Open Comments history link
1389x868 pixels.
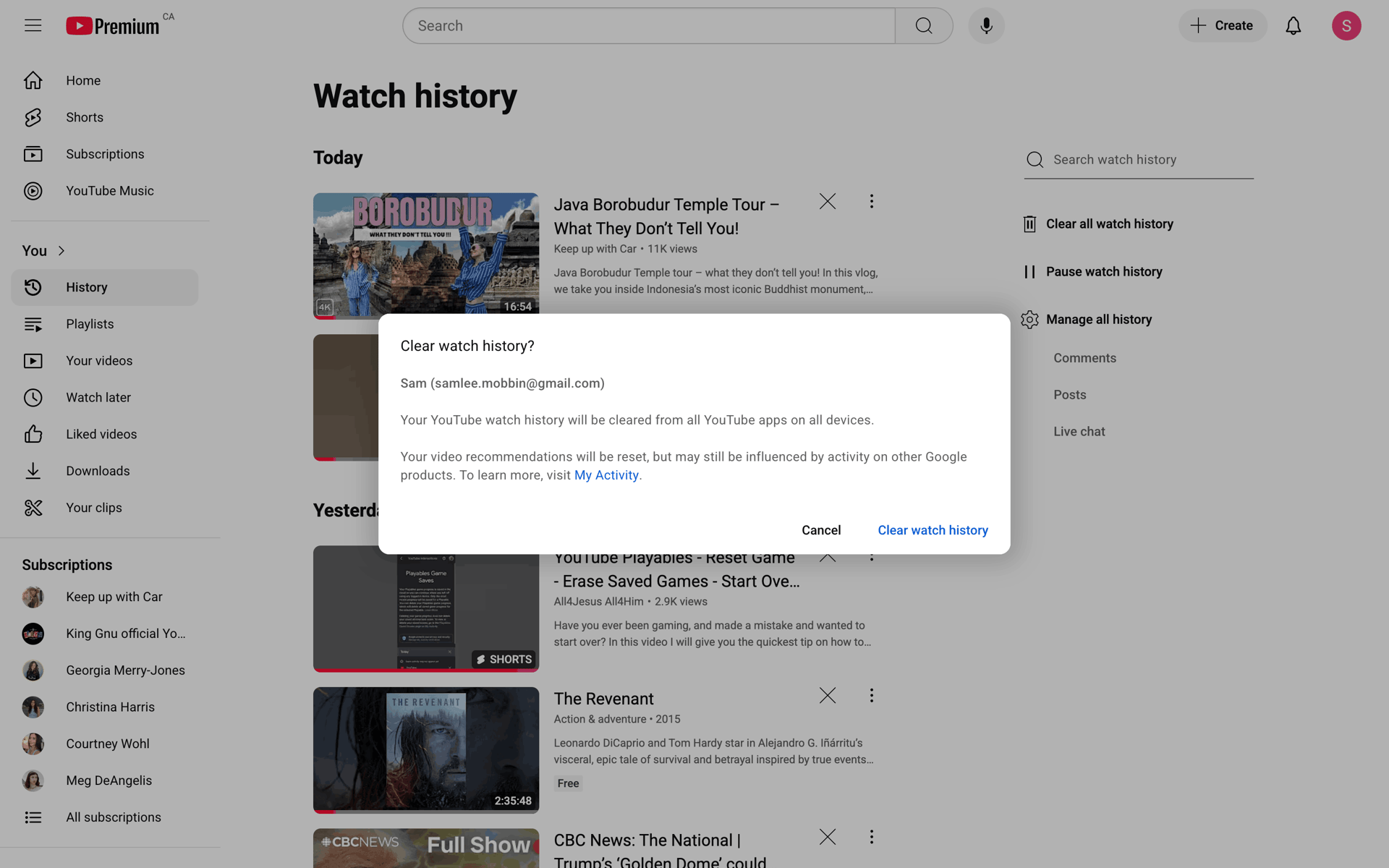pyautogui.click(x=1084, y=358)
